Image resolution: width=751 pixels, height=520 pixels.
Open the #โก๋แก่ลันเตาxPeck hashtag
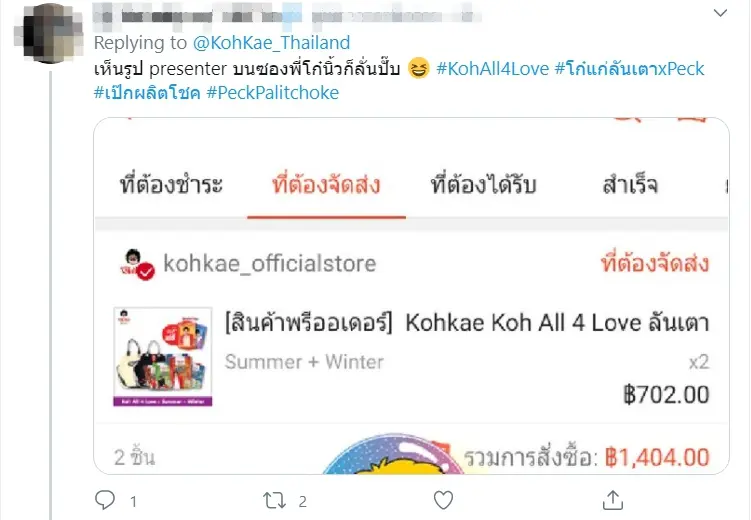(x=629, y=68)
